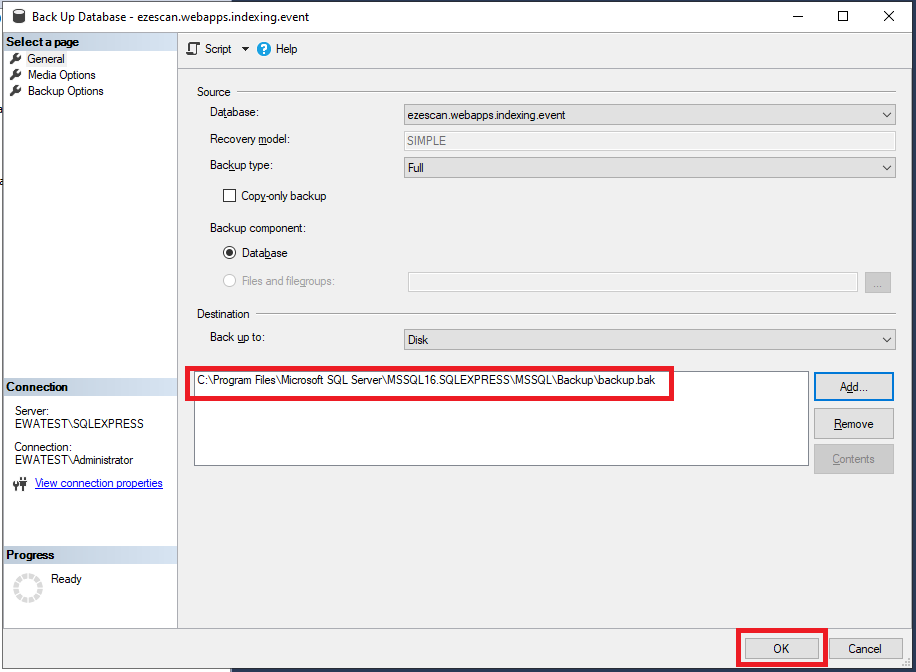This screenshot has width=916, height=672.
Task: Enable the Copy-only backup checkbox
Action: point(230,196)
